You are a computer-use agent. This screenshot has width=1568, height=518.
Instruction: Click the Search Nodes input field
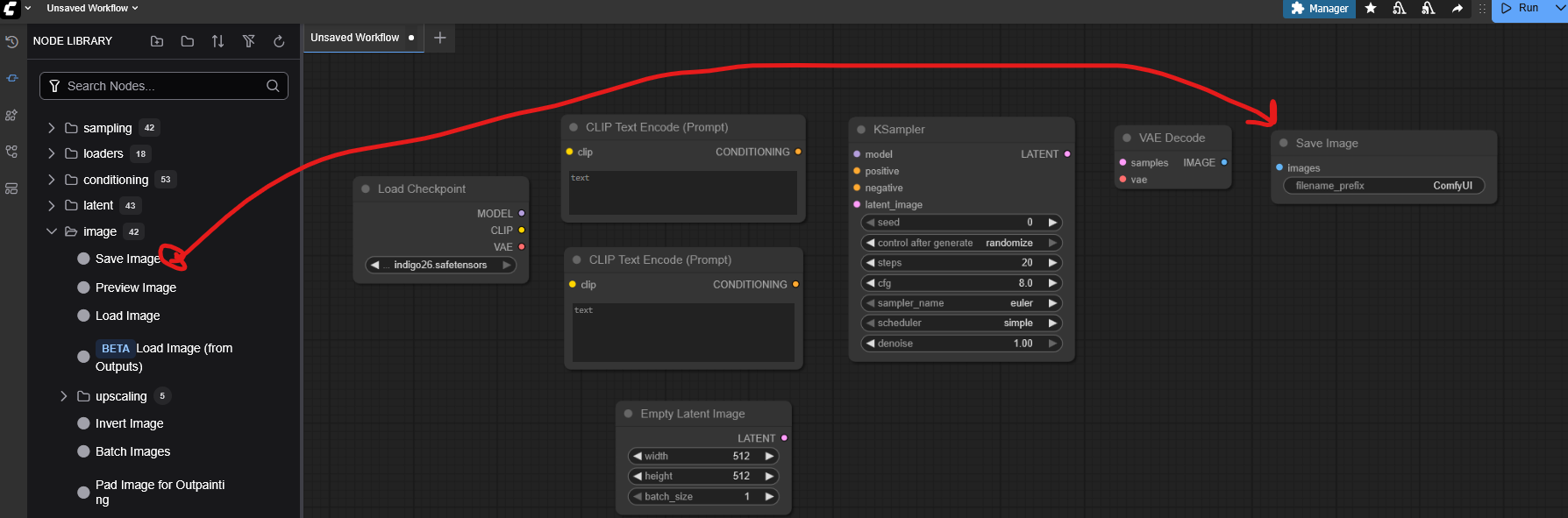tap(164, 86)
